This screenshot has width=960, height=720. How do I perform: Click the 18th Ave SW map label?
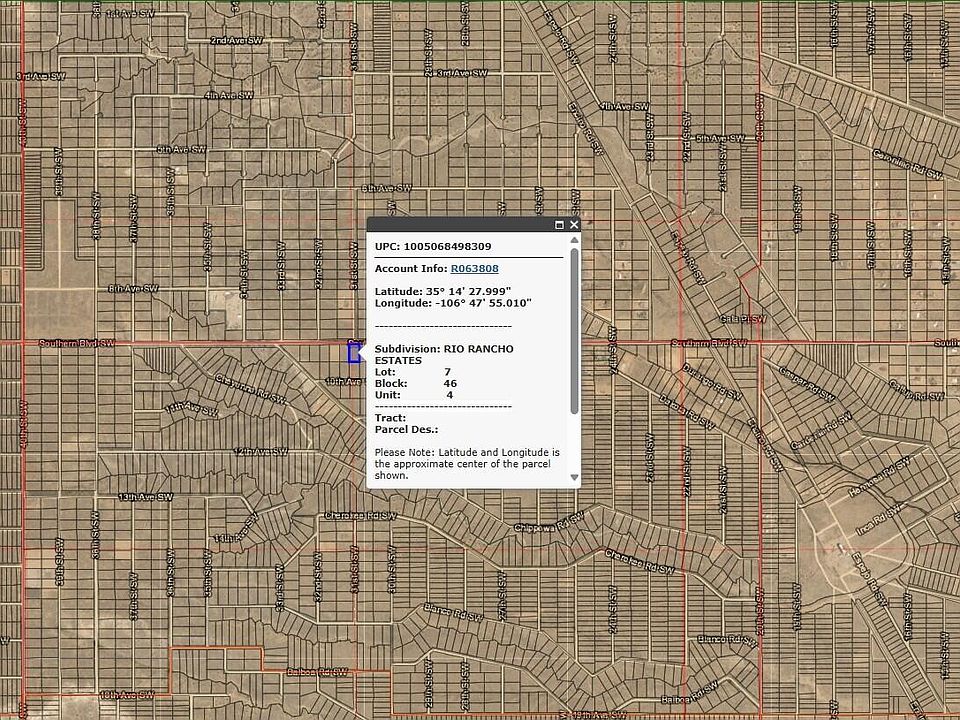tap(127, 695)
